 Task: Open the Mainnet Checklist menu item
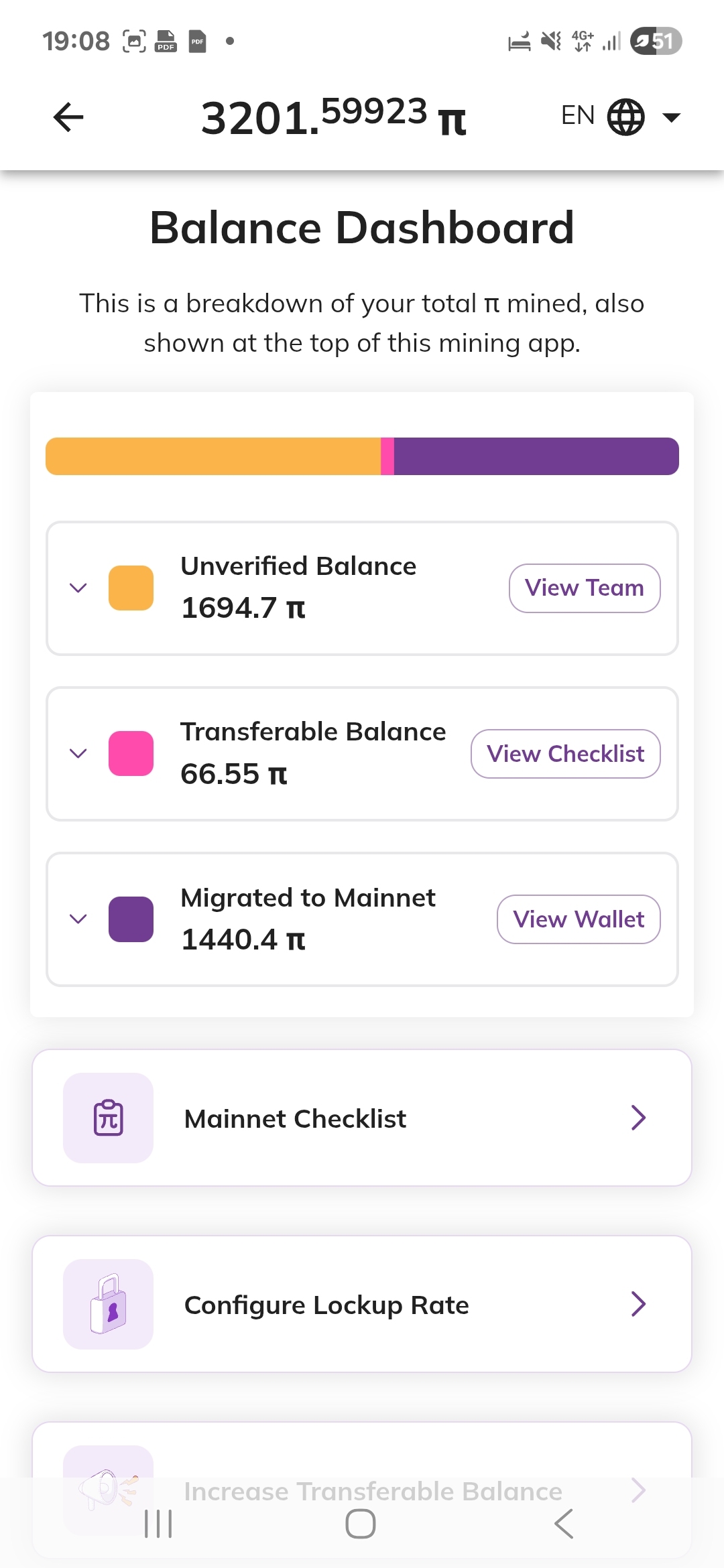(362, 1118)
